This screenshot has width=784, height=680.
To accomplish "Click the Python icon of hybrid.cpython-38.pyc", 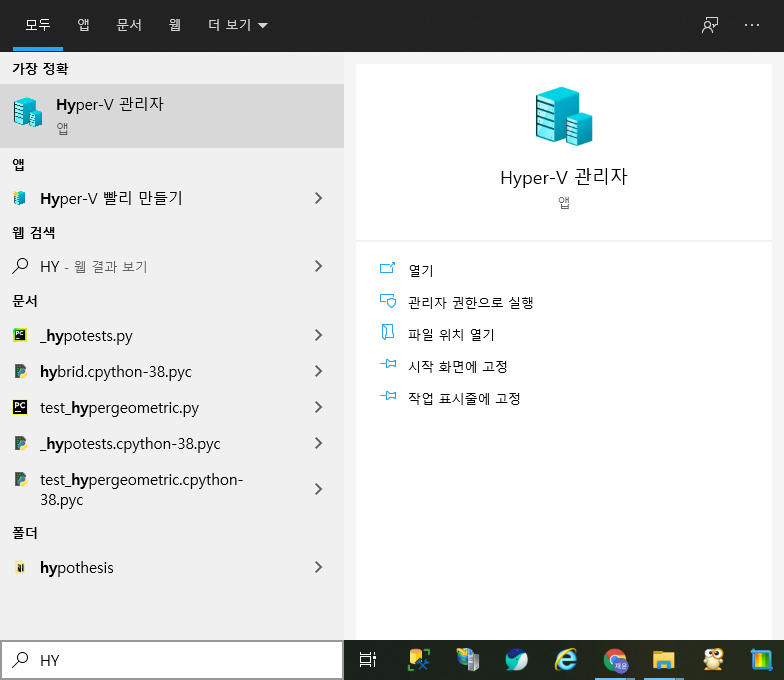I will tap(20, 371).
